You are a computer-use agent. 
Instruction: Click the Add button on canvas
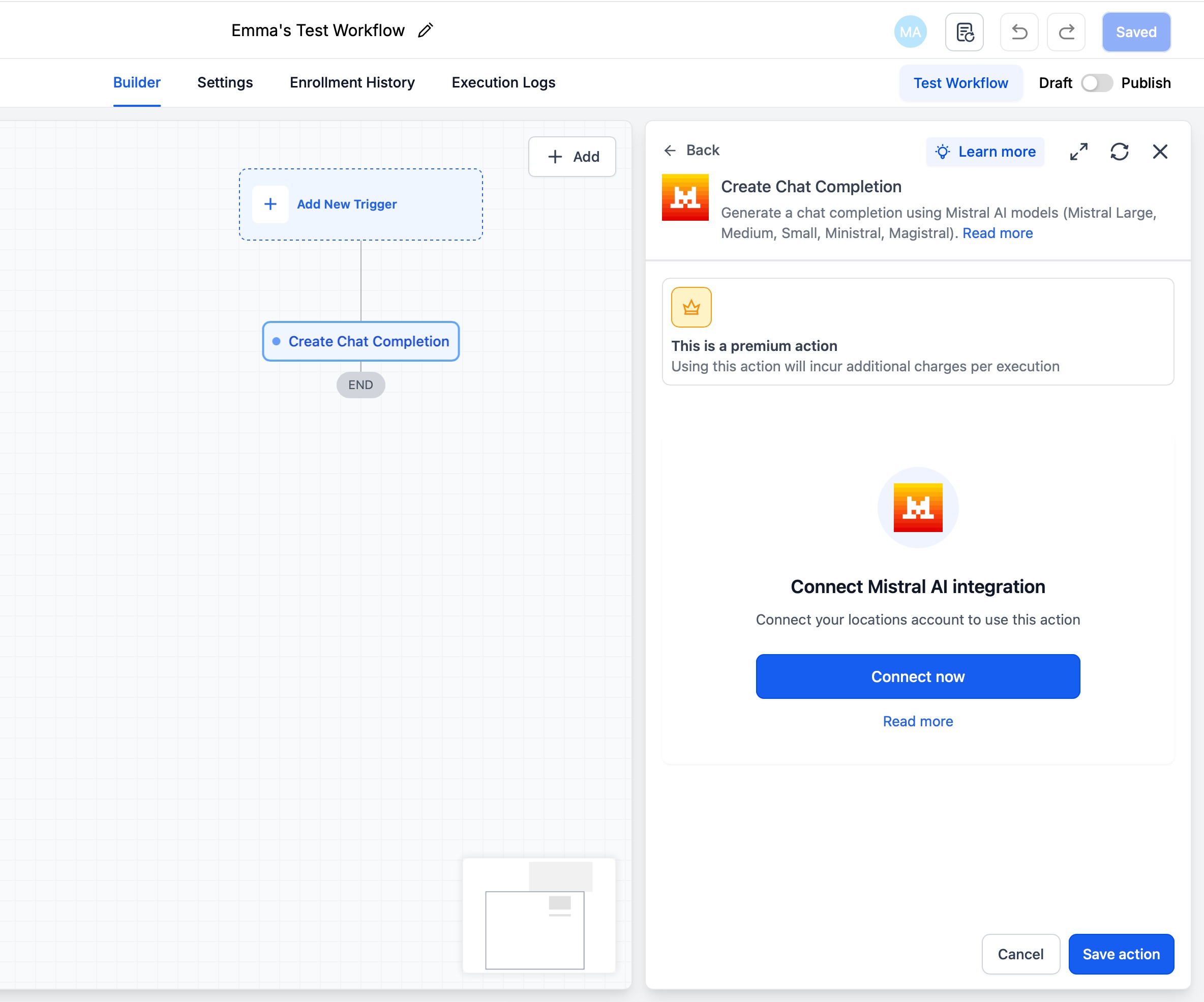click(x=572, y=157)
